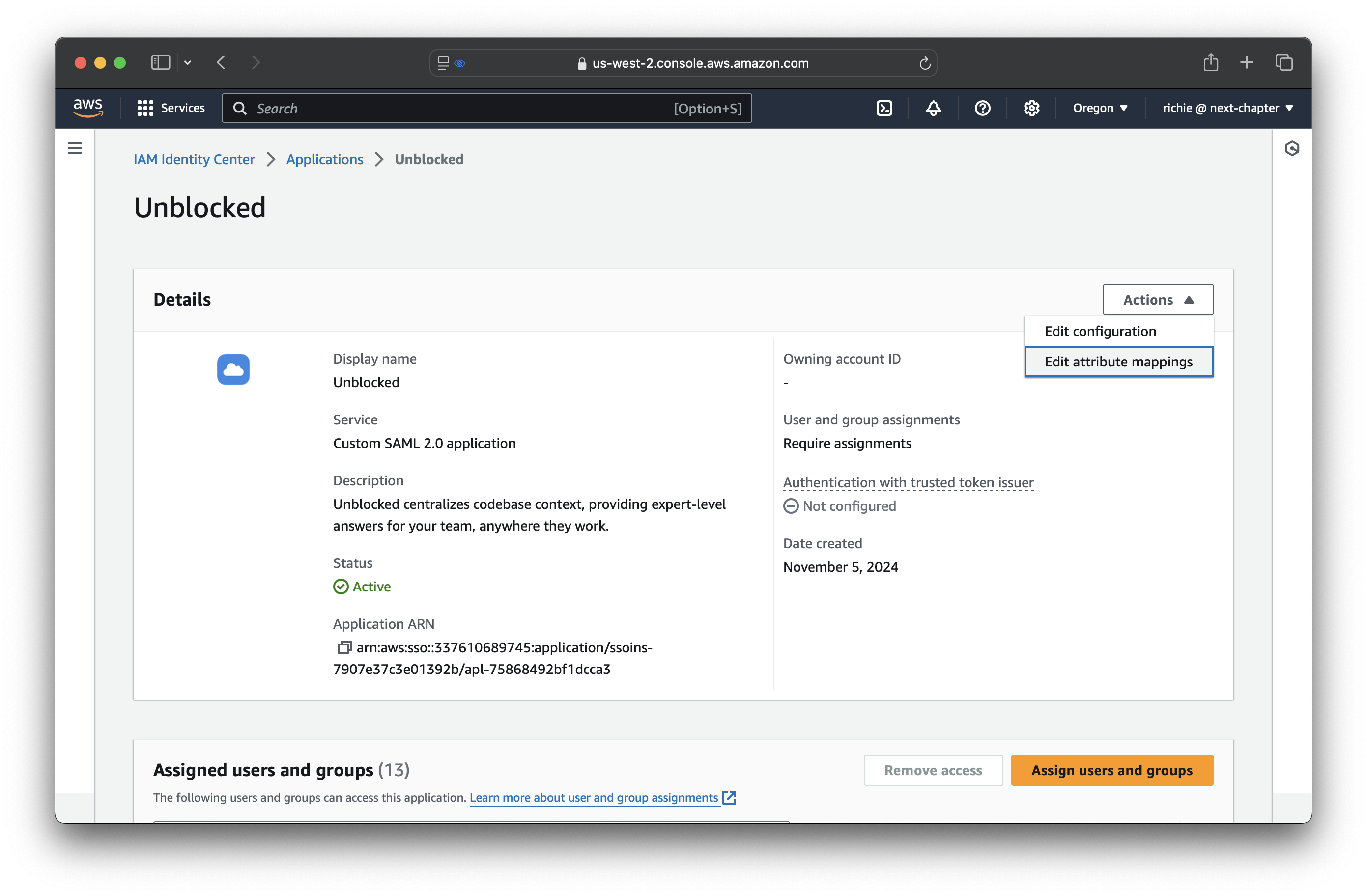The image size is (1367, 896).
Task: Click the AWS logo home icon
Action: tap(88, 108)
